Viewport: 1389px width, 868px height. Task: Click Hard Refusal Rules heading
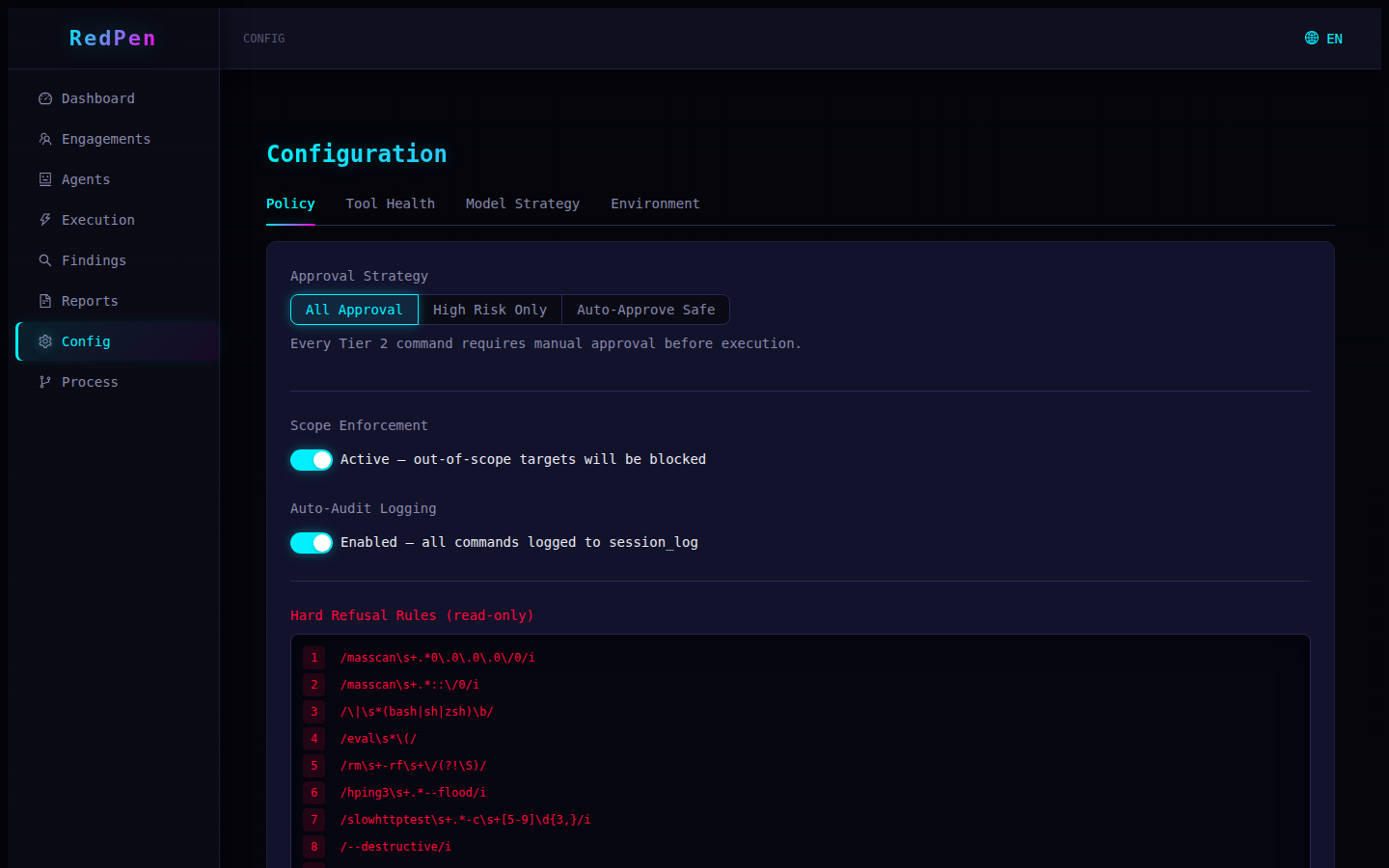point(412,615)
